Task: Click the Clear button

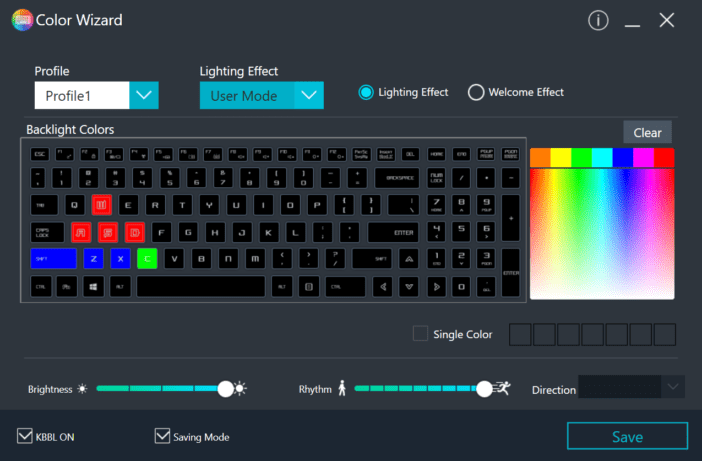Action: [x=647, y=132]
